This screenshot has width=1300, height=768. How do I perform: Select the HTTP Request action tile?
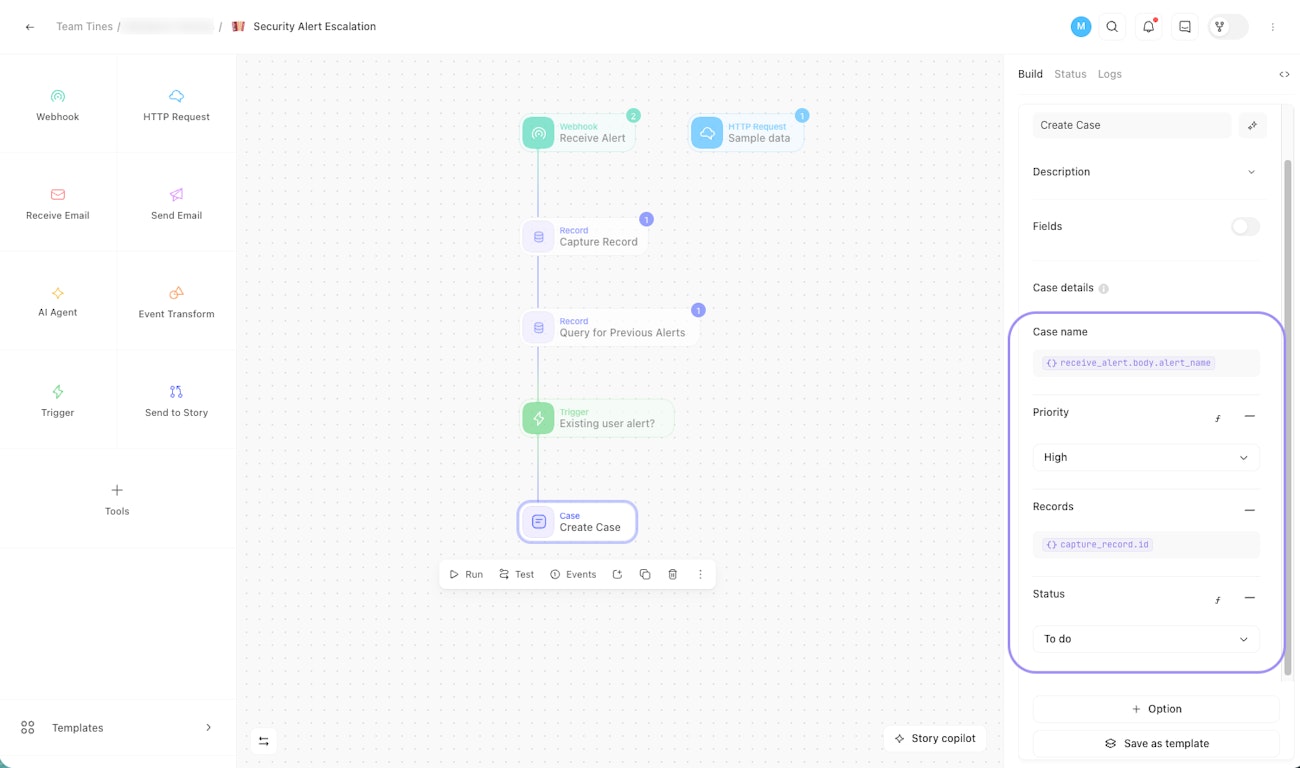click(x=177, y=104)
